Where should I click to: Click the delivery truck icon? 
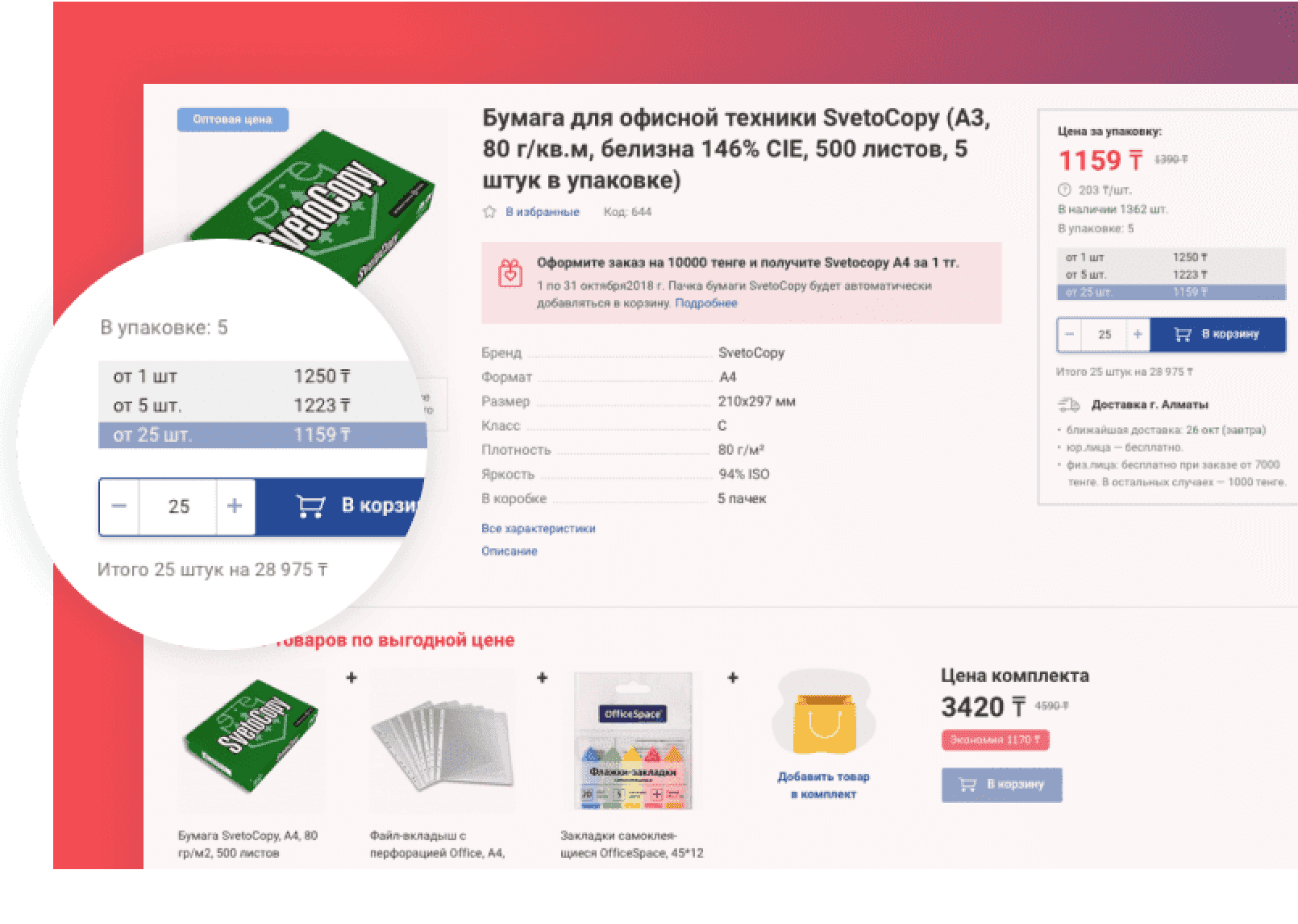pos(1068,404)
